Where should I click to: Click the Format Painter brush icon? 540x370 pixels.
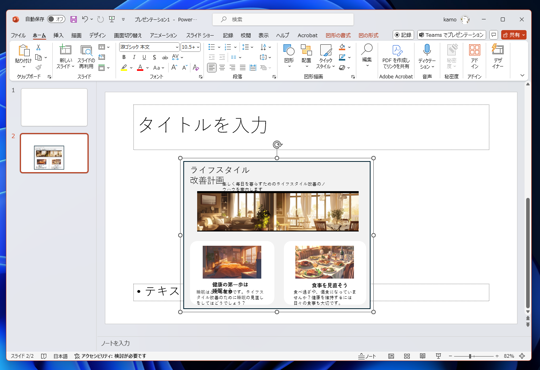[39, 68]
